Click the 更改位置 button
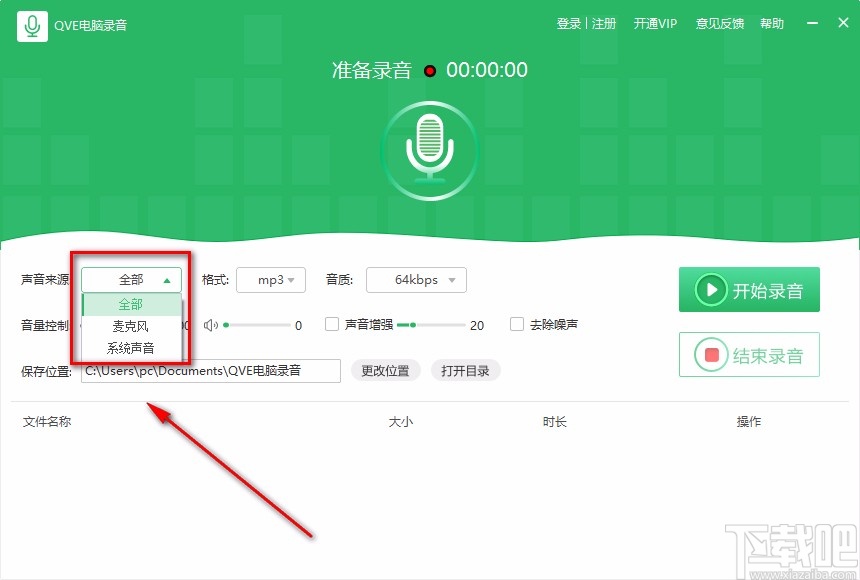 (385, 370)
